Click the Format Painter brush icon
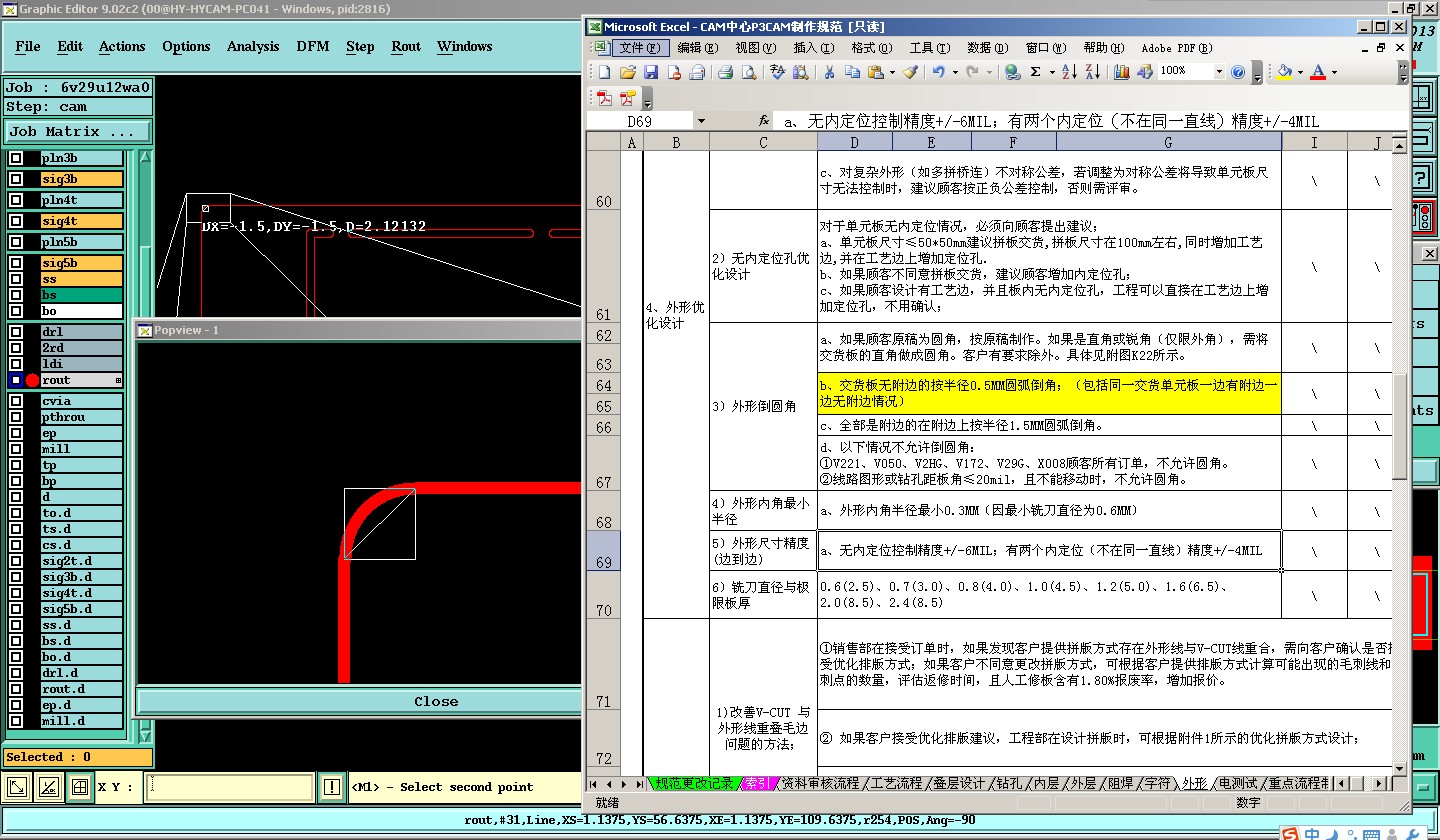 tap(910, 72)
